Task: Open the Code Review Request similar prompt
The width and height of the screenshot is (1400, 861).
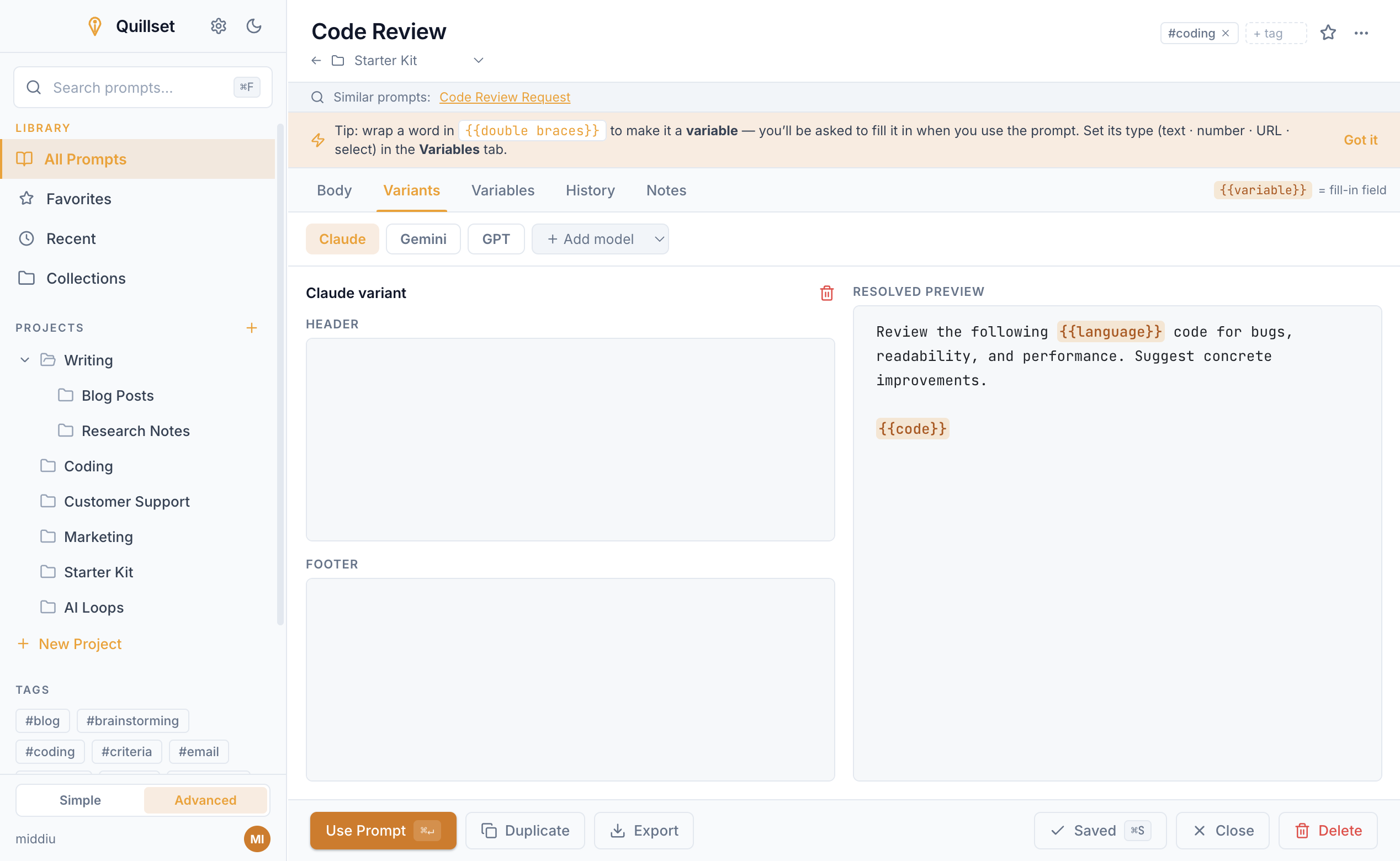Action: tap(505, 97)
